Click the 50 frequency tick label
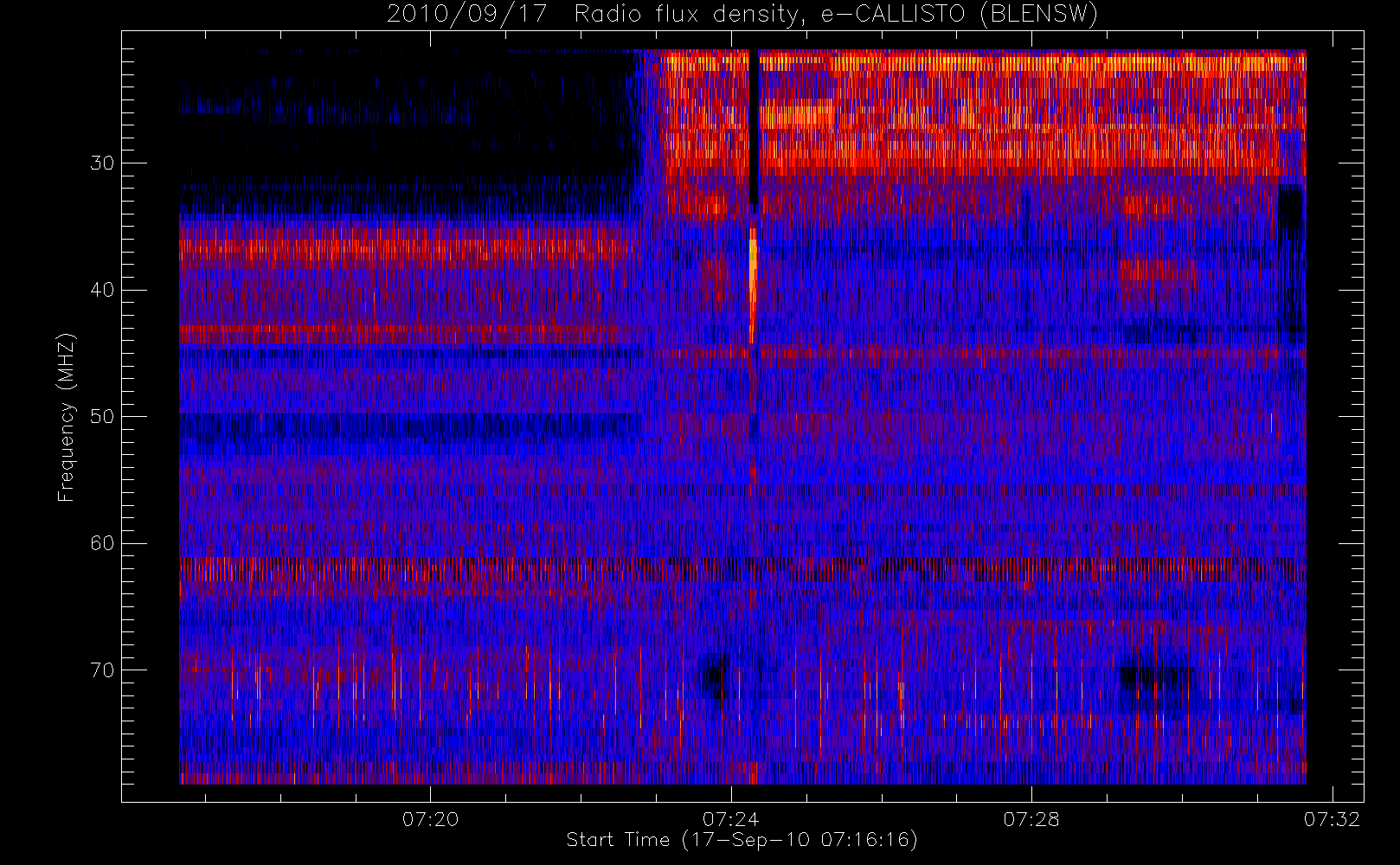This screenshot has width=1400, height=865. click(x=102, y=416)
